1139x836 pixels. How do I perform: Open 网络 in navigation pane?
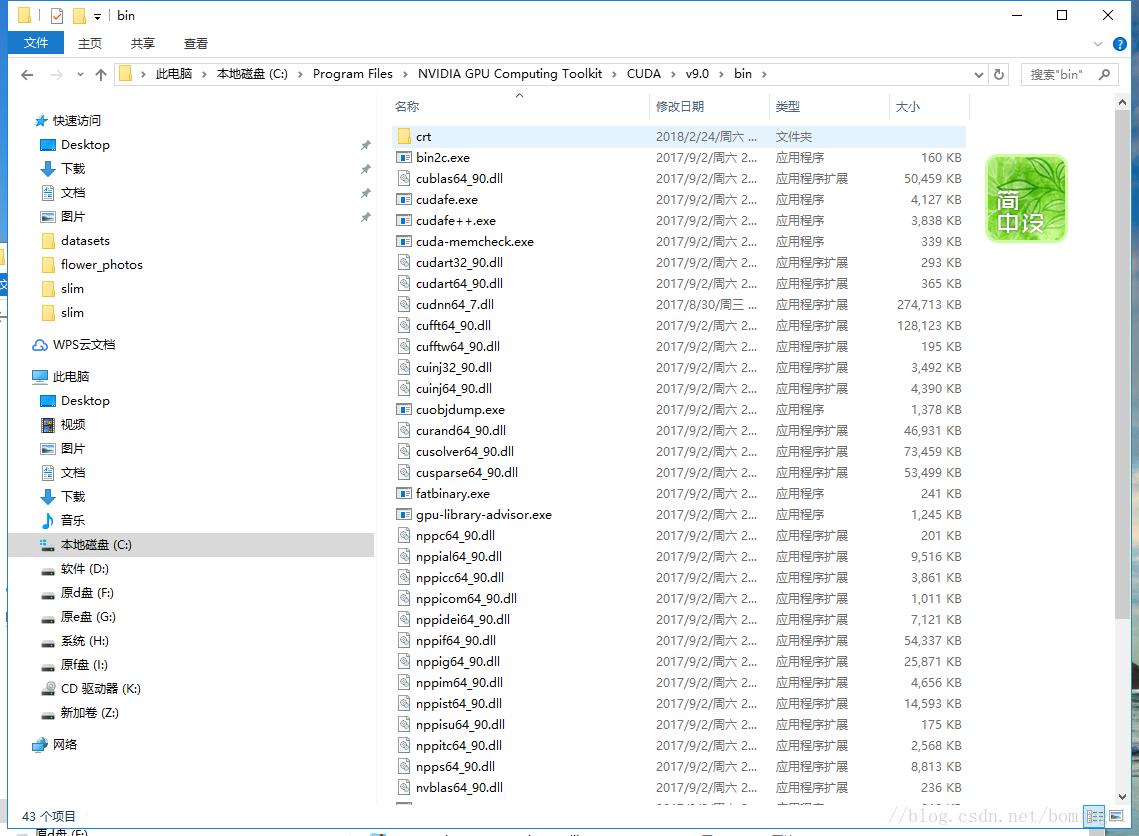pyautogui.click(x=65, y=744)
